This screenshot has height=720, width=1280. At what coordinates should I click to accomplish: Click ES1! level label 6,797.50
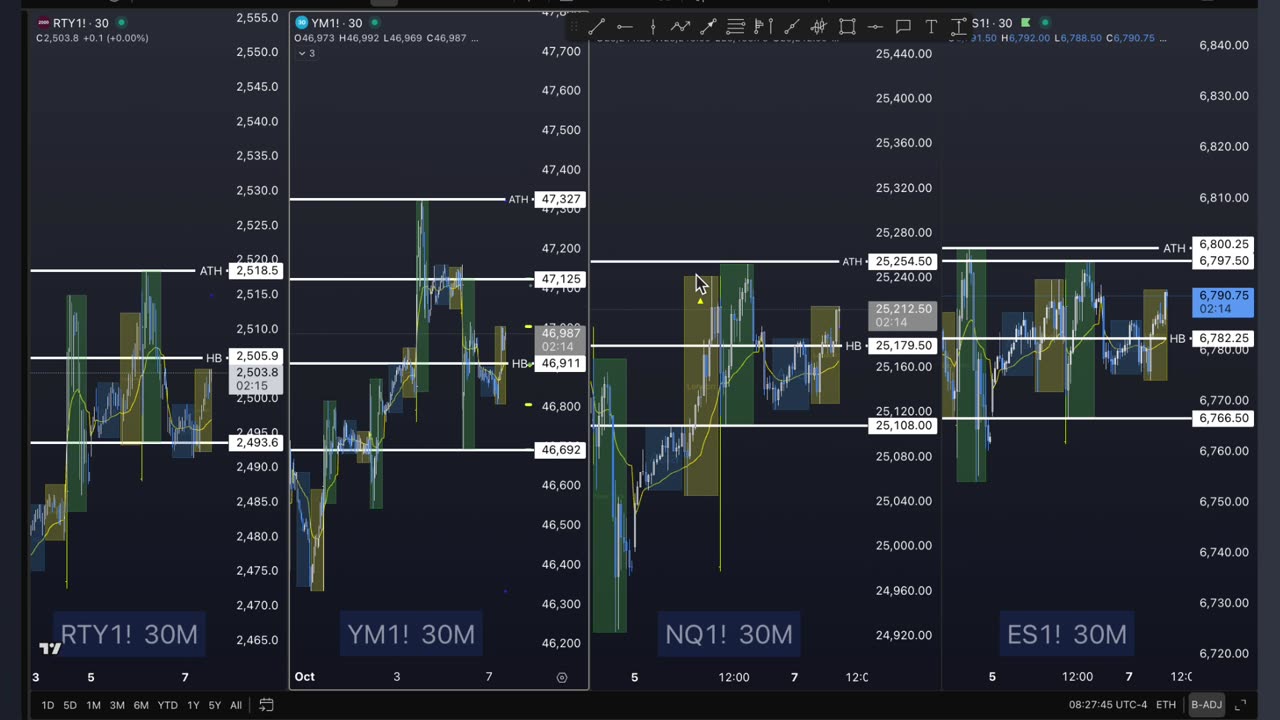[x=1224, y=260]
